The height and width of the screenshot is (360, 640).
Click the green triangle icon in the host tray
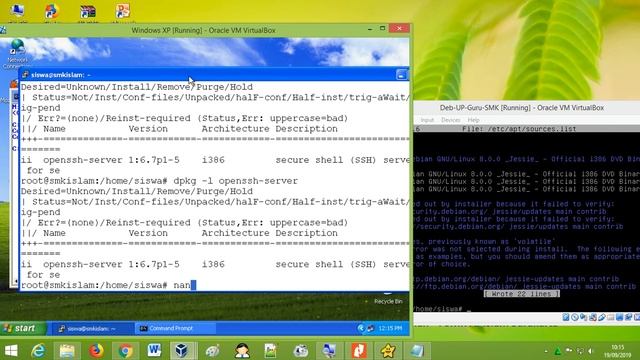[x=557, y=351]
